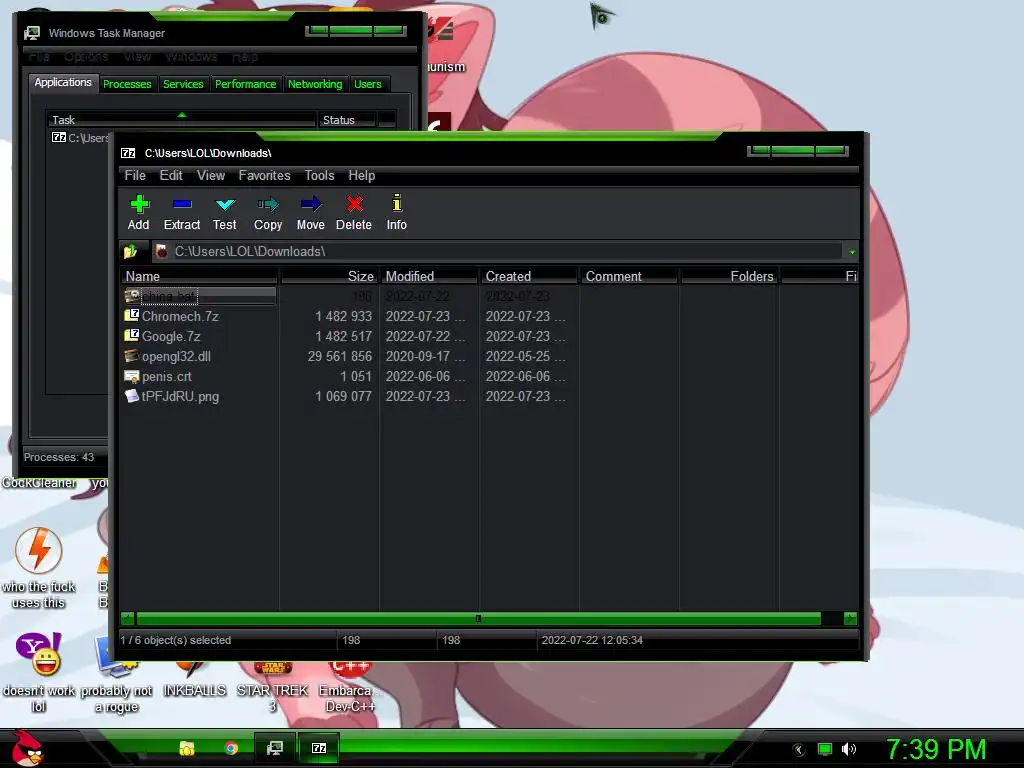Click size value 29 561 856
Image resolution: width=1024 pixels, height=768 pixels.
tap(340, 357)
